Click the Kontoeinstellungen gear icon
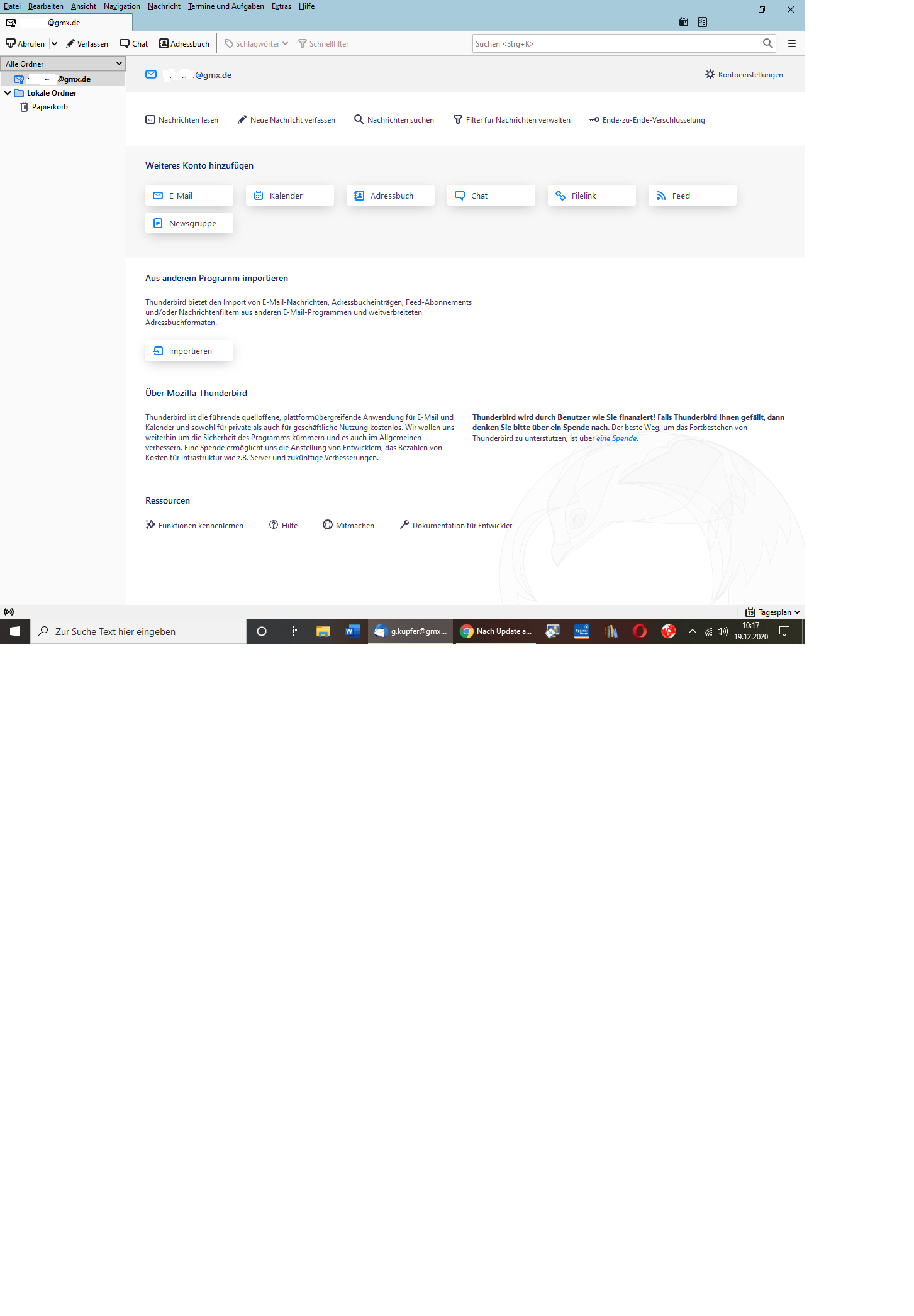 point(710,74)
